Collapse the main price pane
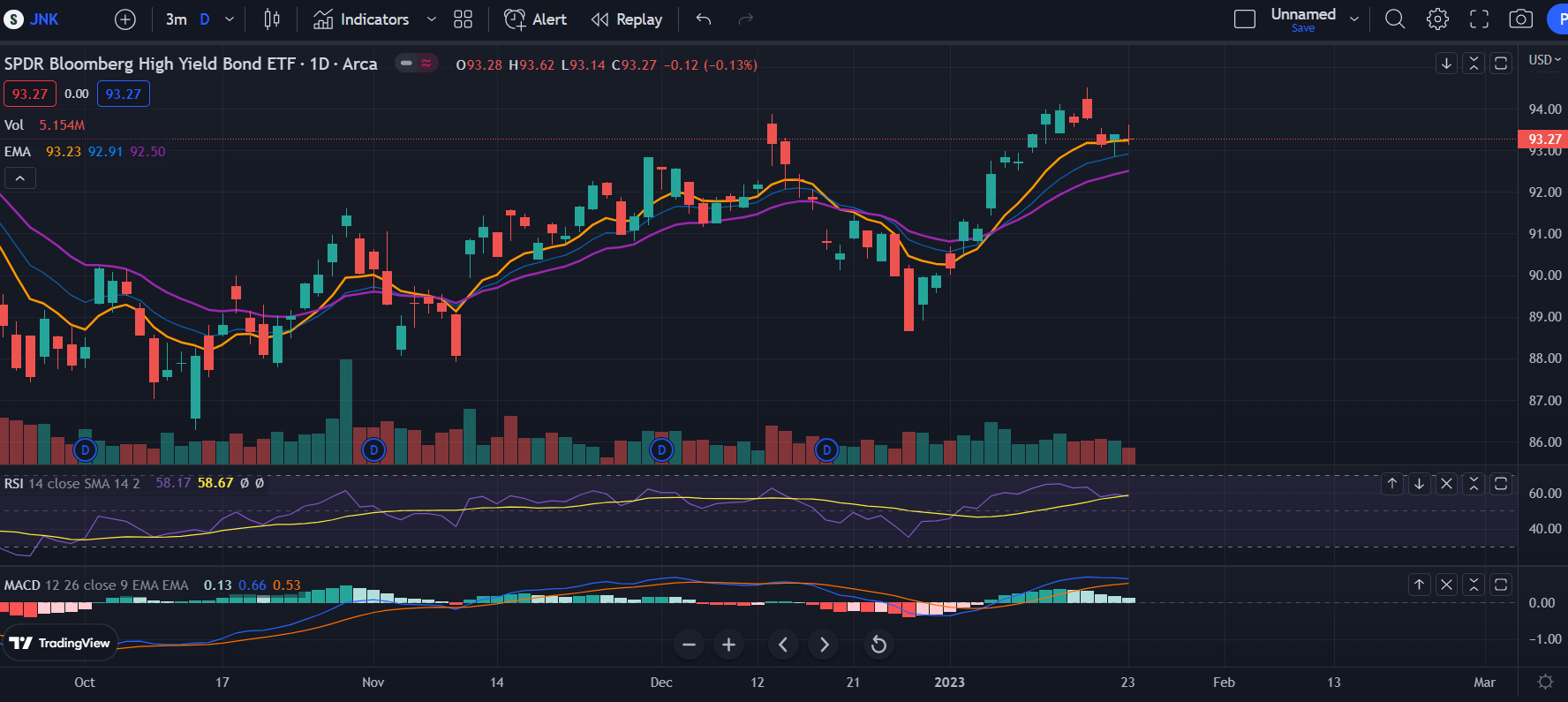The image size is (1568, 702). pos(1474,64)
